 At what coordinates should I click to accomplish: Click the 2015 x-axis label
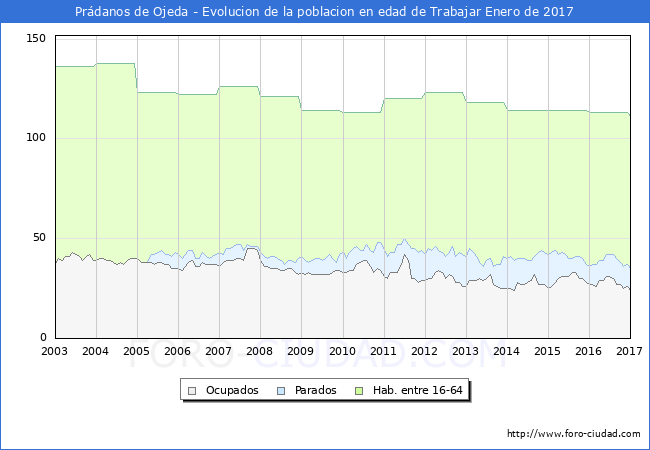pos(548,351)
